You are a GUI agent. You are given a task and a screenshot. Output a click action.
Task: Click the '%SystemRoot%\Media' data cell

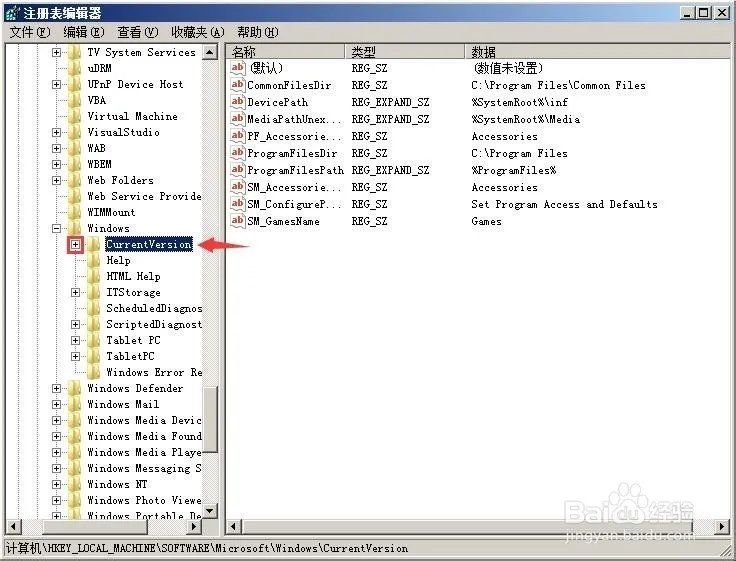526,119
